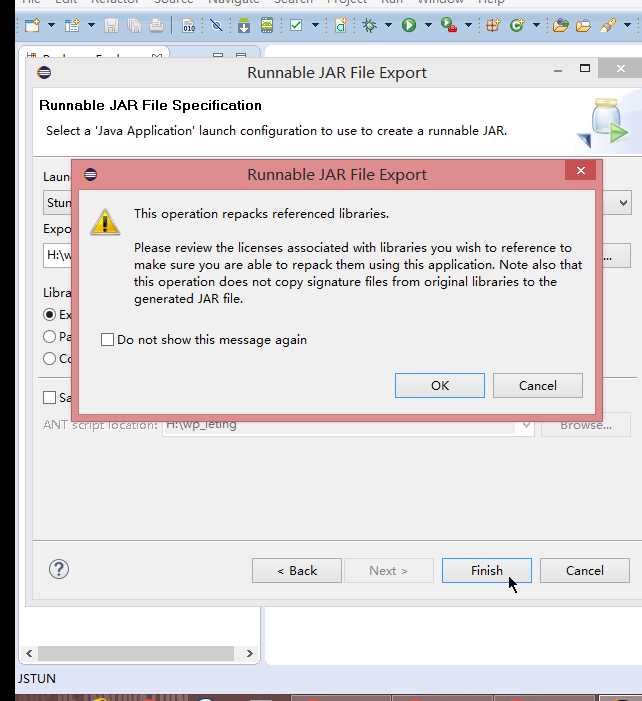Viewport: 642px width, 701px height.
Task: Click the checkmark task toolbar icon
Action: click(x=296, y=25)
